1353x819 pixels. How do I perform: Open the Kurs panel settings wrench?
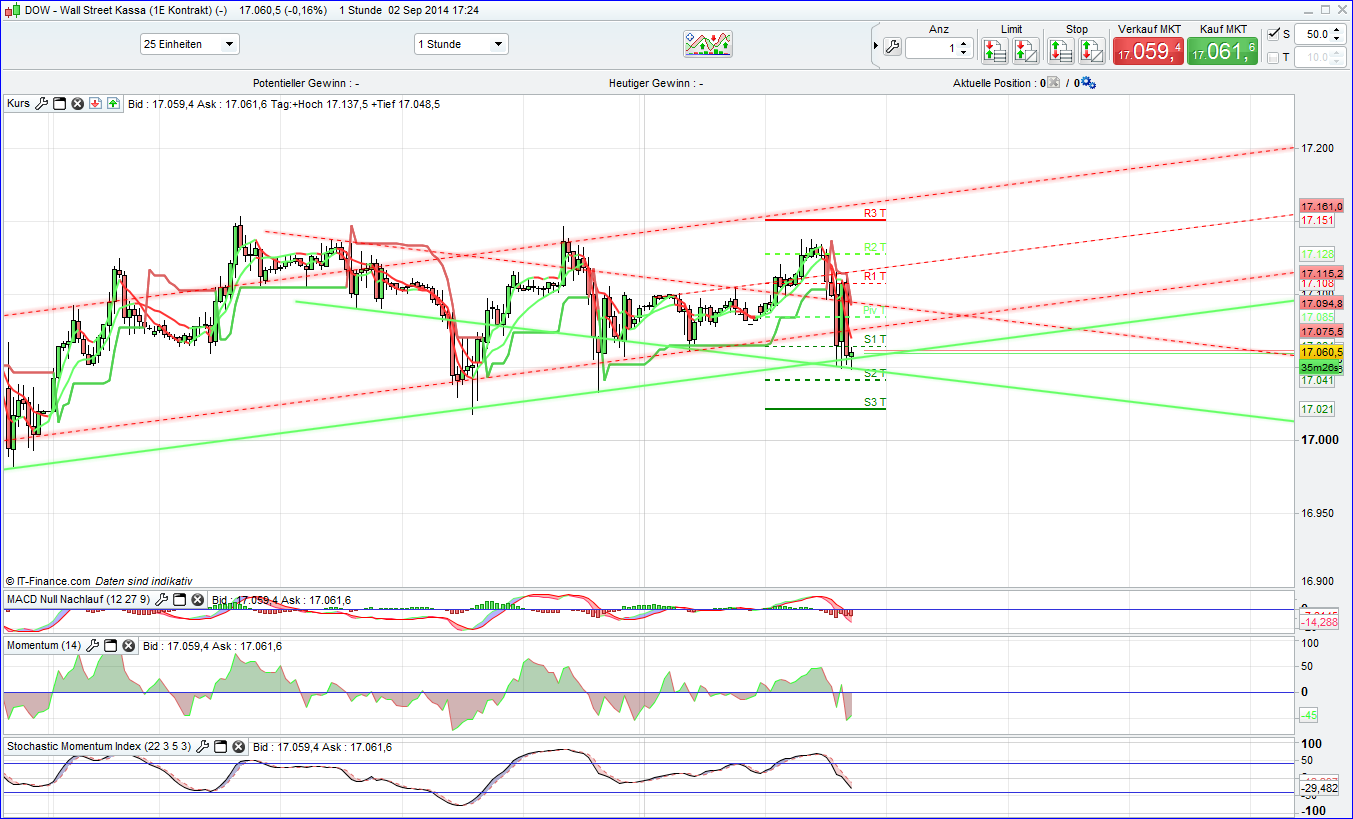[x=41, y=103]
